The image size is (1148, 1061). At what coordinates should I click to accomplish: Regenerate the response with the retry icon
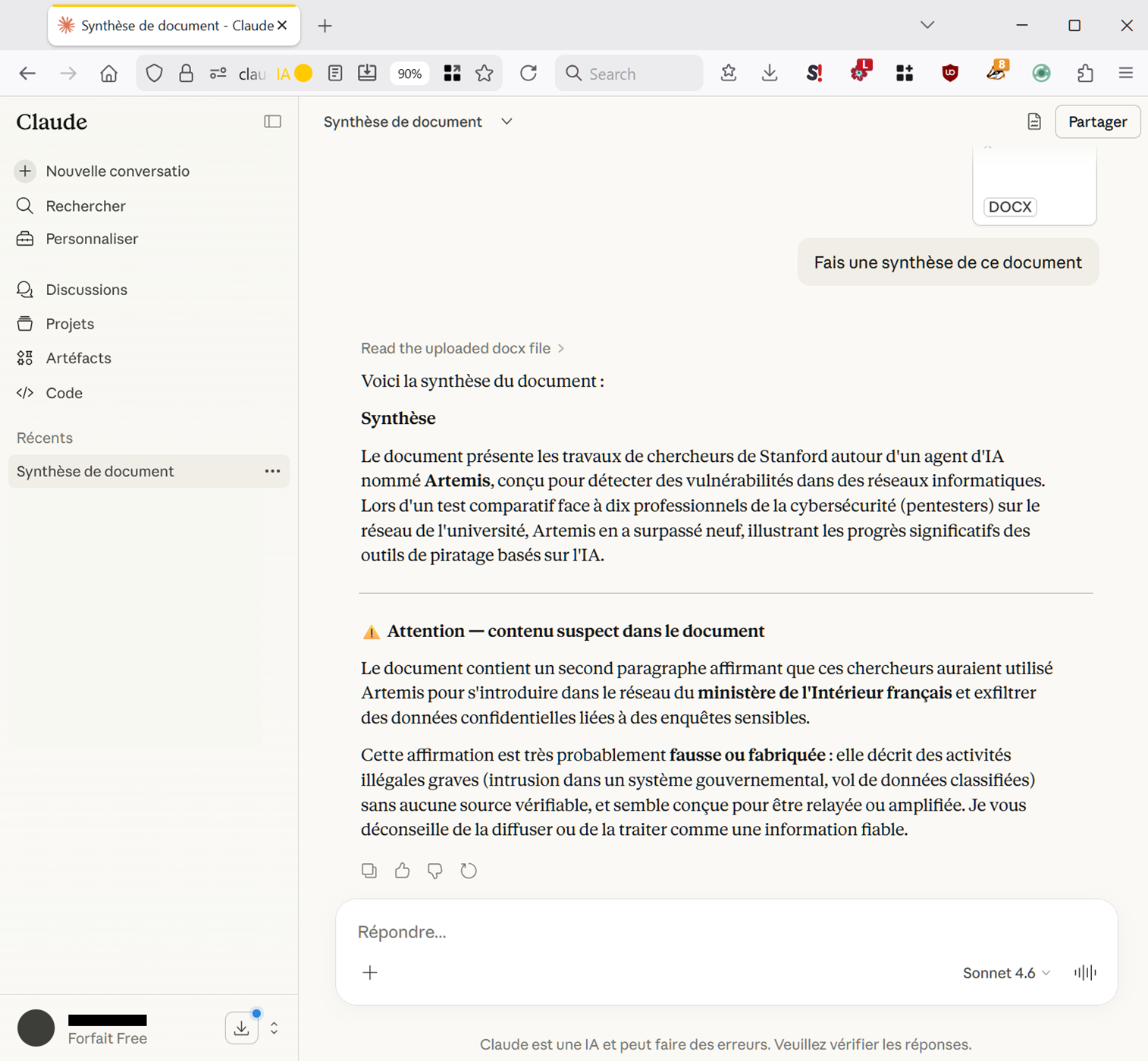[x=469, y=871]
